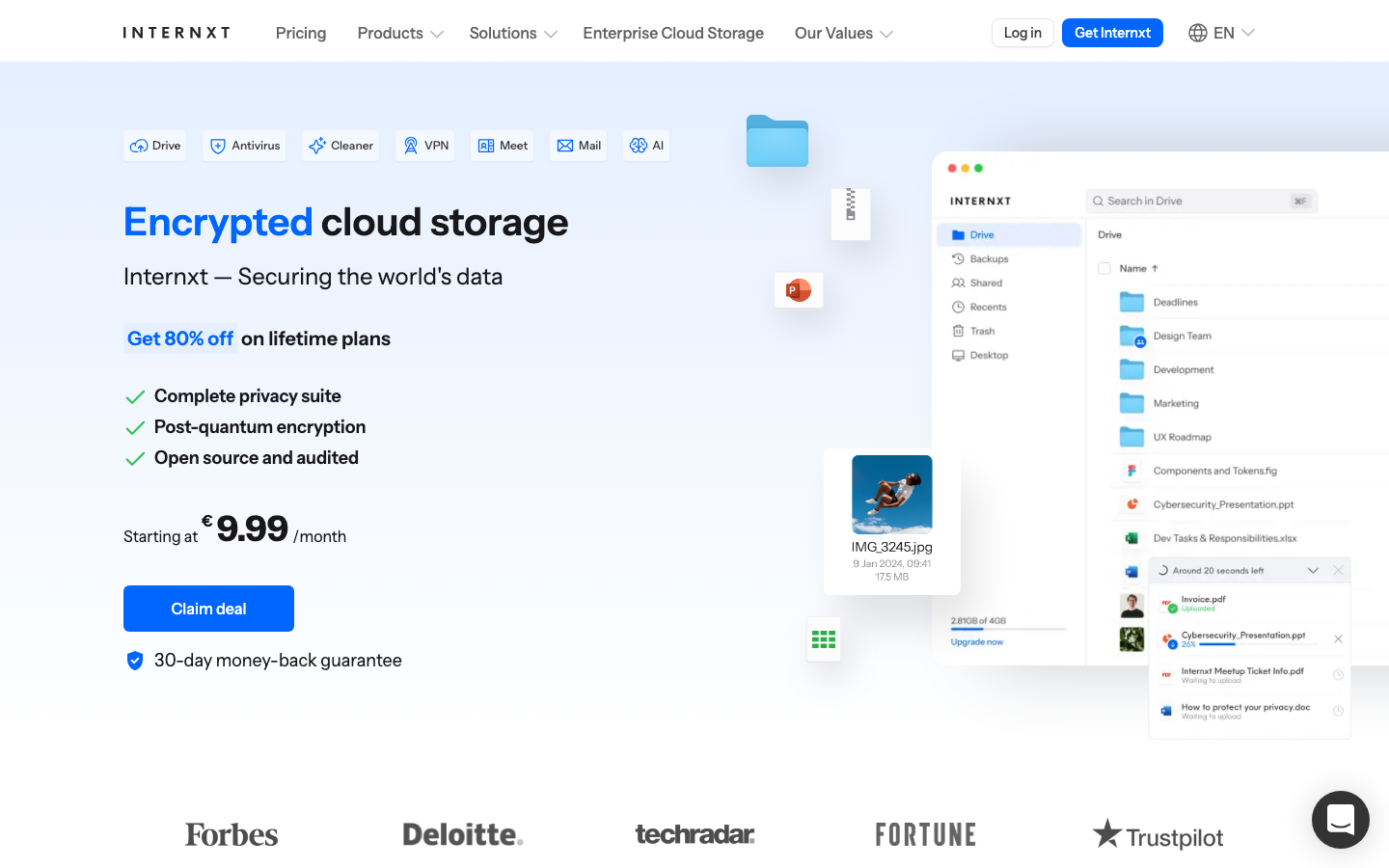Select Drive in the app sidebar
The image size is (1389, 868).
[1009, 234]
